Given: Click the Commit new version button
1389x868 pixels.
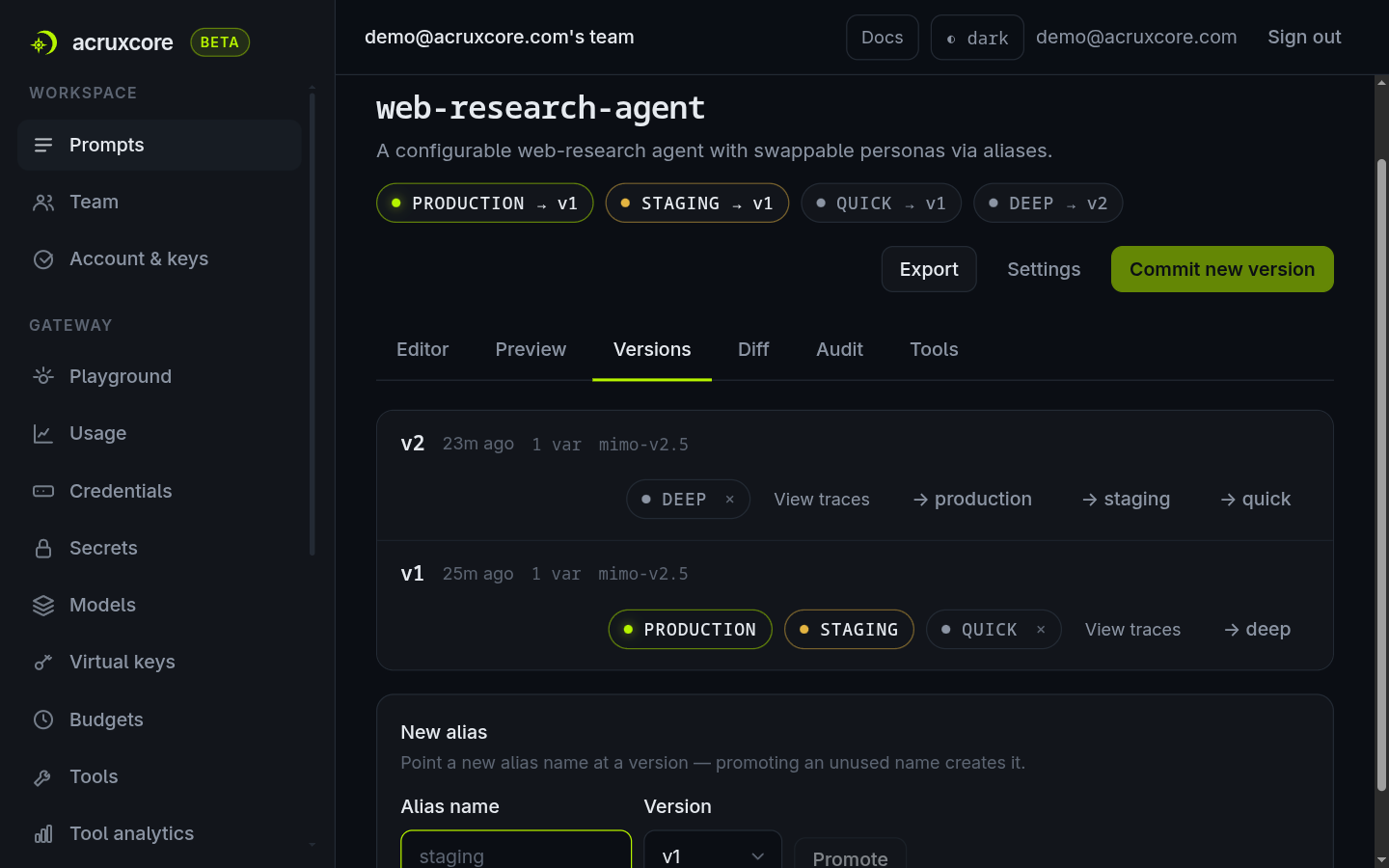Looking at the screenshot, I should coord(1222,269).
